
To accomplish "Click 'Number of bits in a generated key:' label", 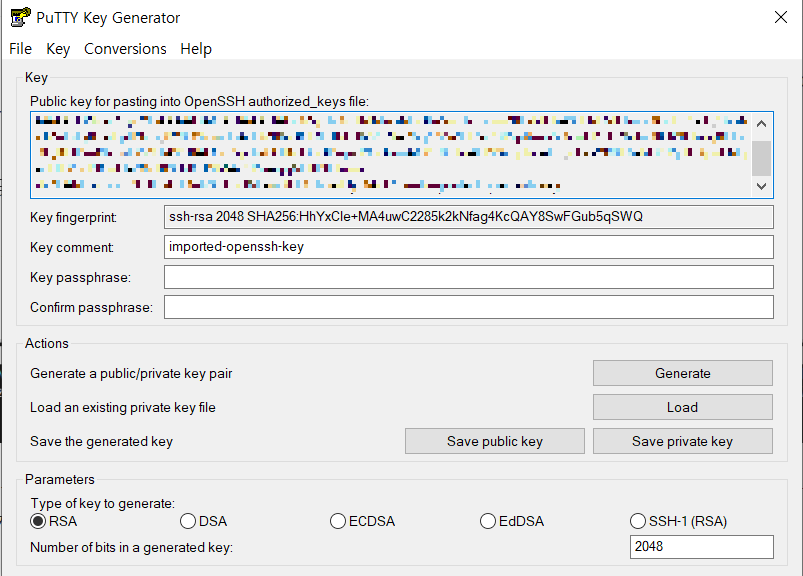I will pos(132,547).
